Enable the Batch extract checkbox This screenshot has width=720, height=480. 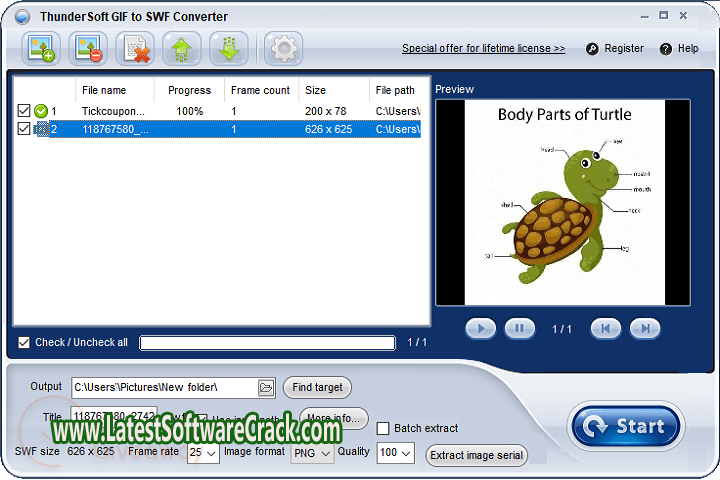coord(383,428)
